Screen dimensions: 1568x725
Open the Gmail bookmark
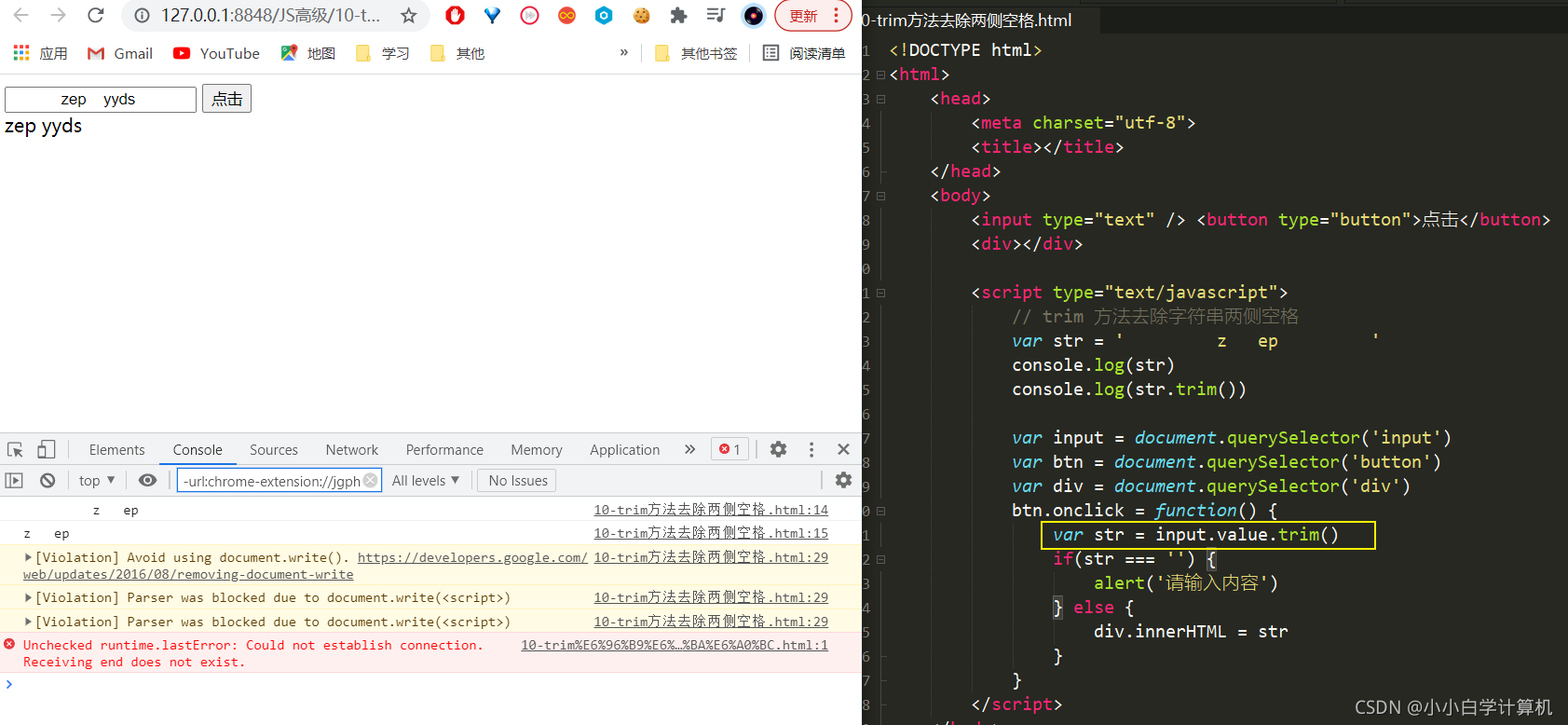tap(120, 53)
